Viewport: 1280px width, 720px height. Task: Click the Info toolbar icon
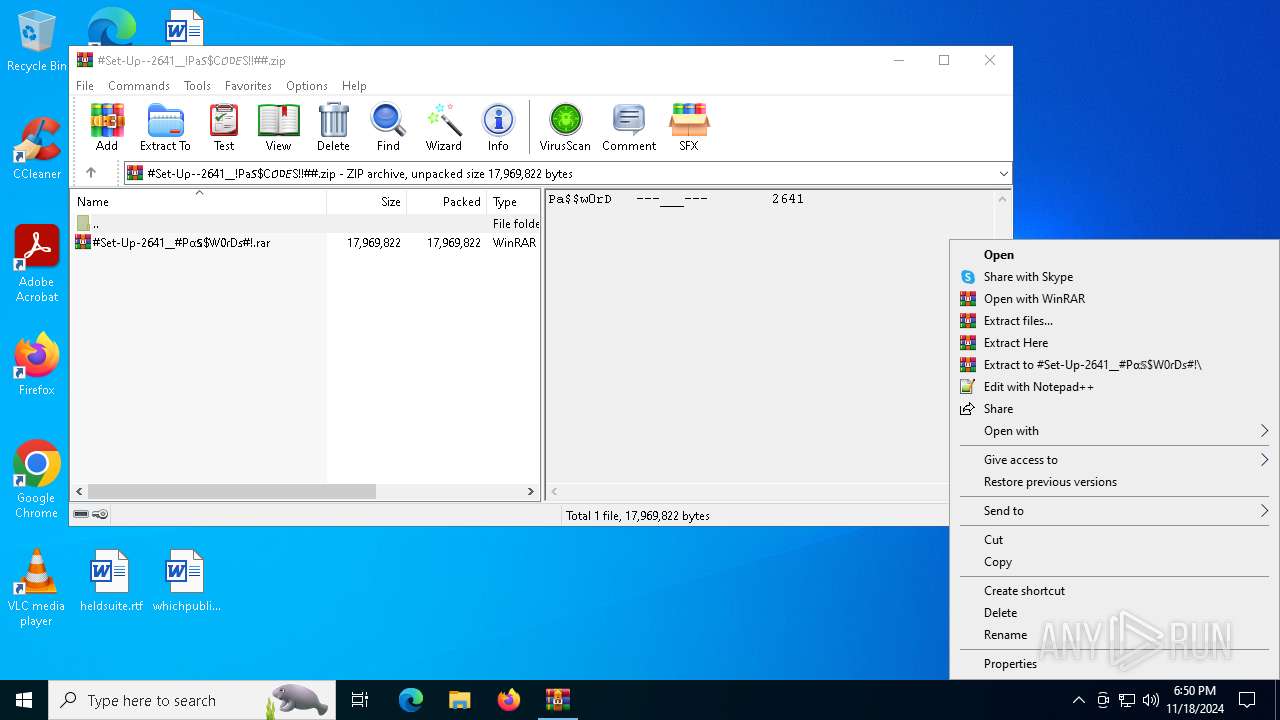tap(498, 127)
